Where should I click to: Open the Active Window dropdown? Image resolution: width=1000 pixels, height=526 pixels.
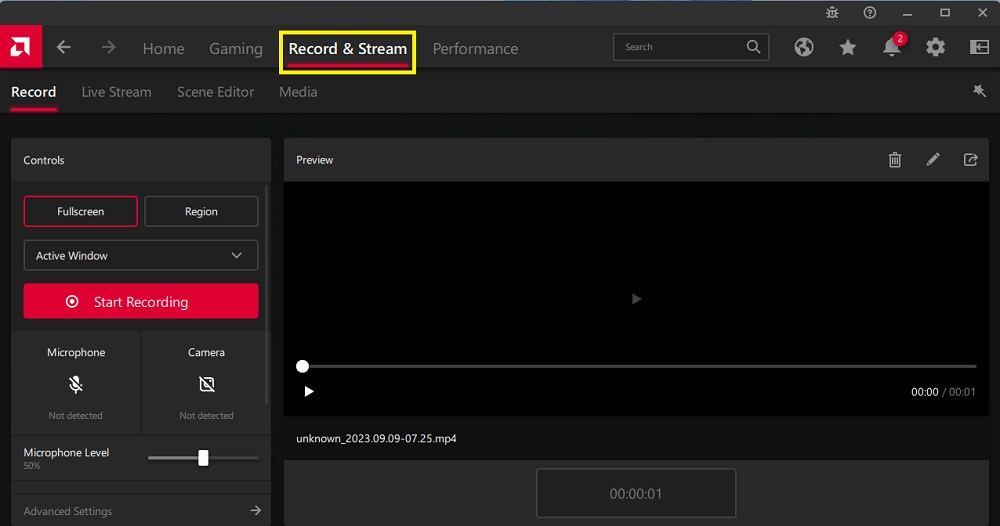(141, 256)
